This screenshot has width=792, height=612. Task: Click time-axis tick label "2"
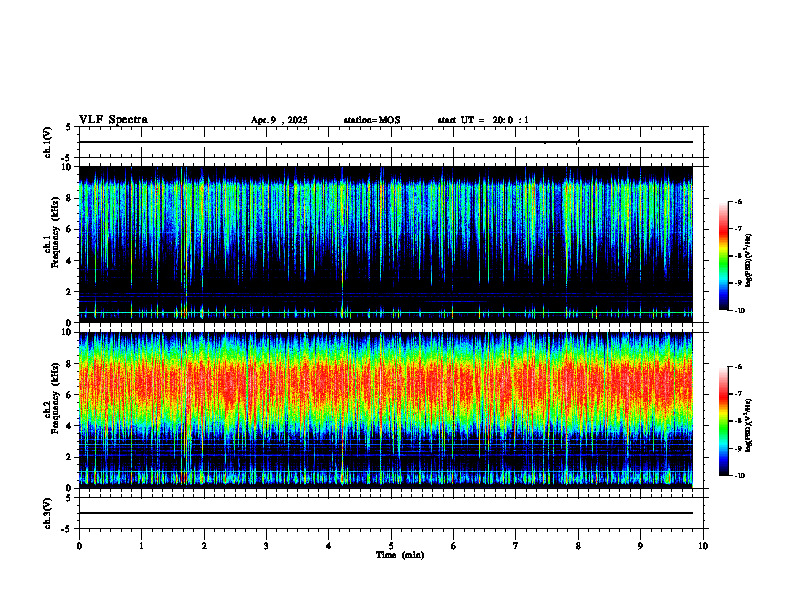[204, 546]
